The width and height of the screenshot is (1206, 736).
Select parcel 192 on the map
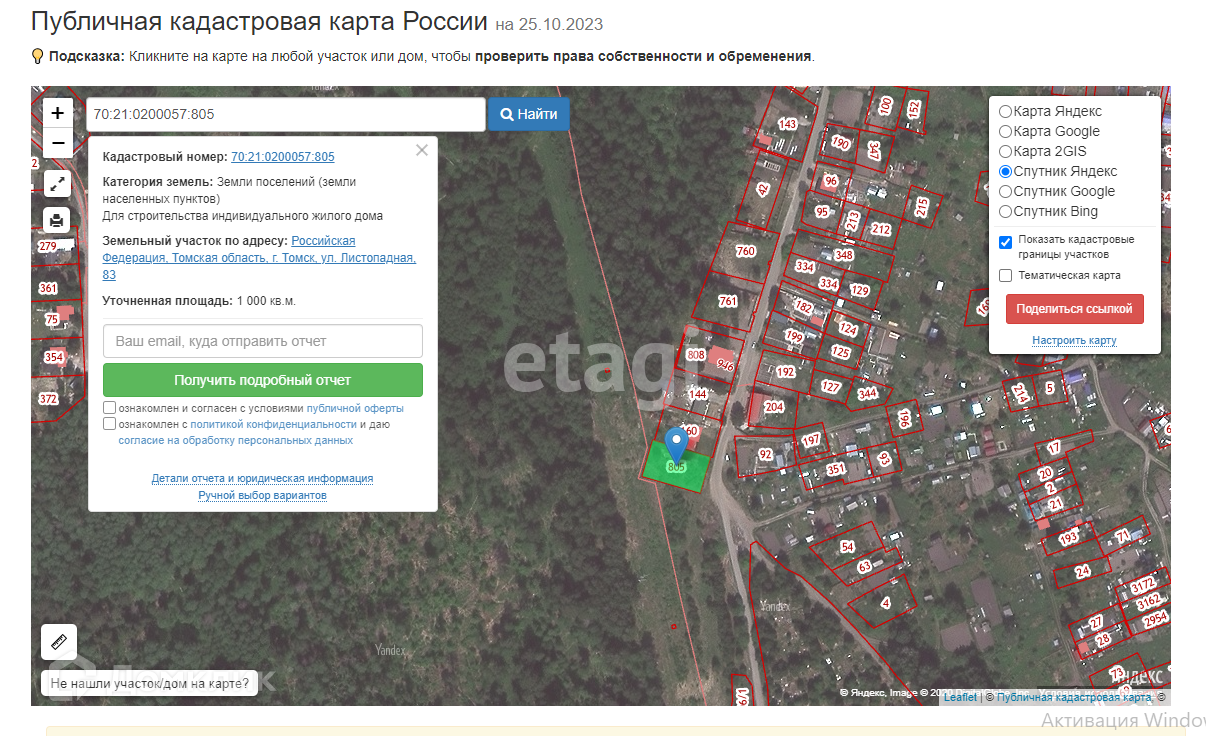[x=786, y=371]
